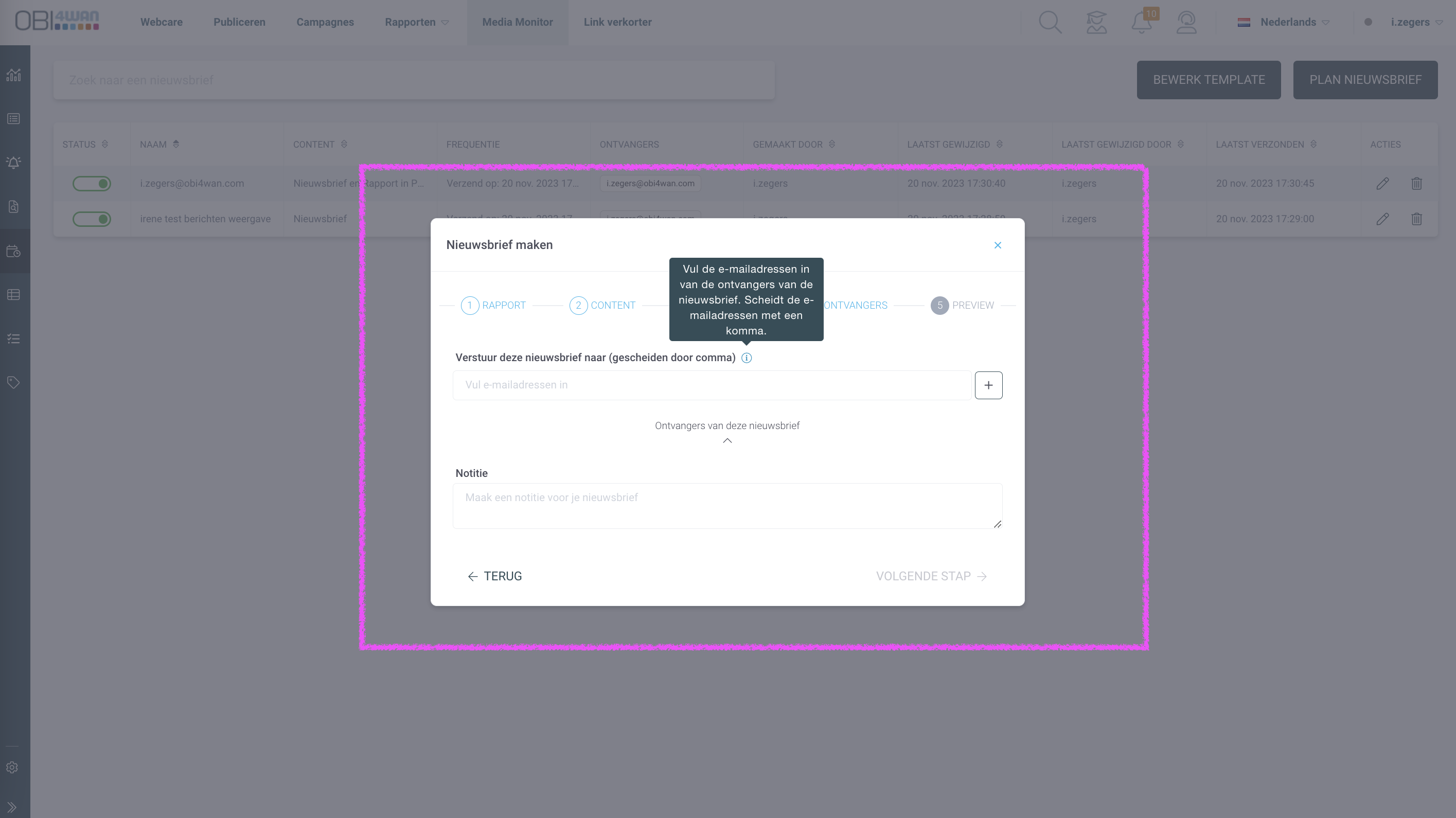Open the checklist icon in sidebar
1456x818 pixels.
click(x=13, y=339)
